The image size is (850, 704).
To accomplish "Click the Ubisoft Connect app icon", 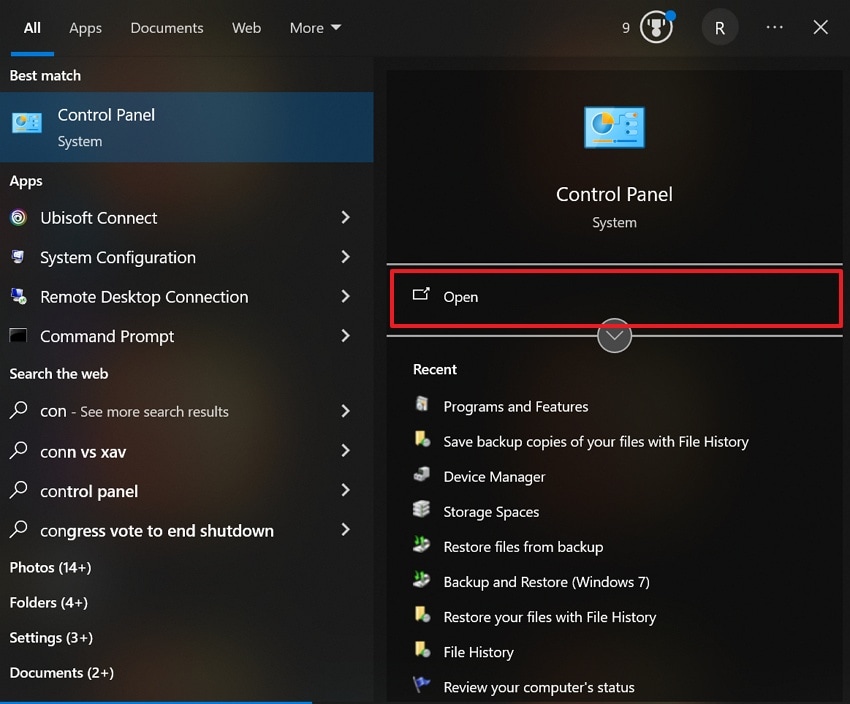I will (18, 217).
